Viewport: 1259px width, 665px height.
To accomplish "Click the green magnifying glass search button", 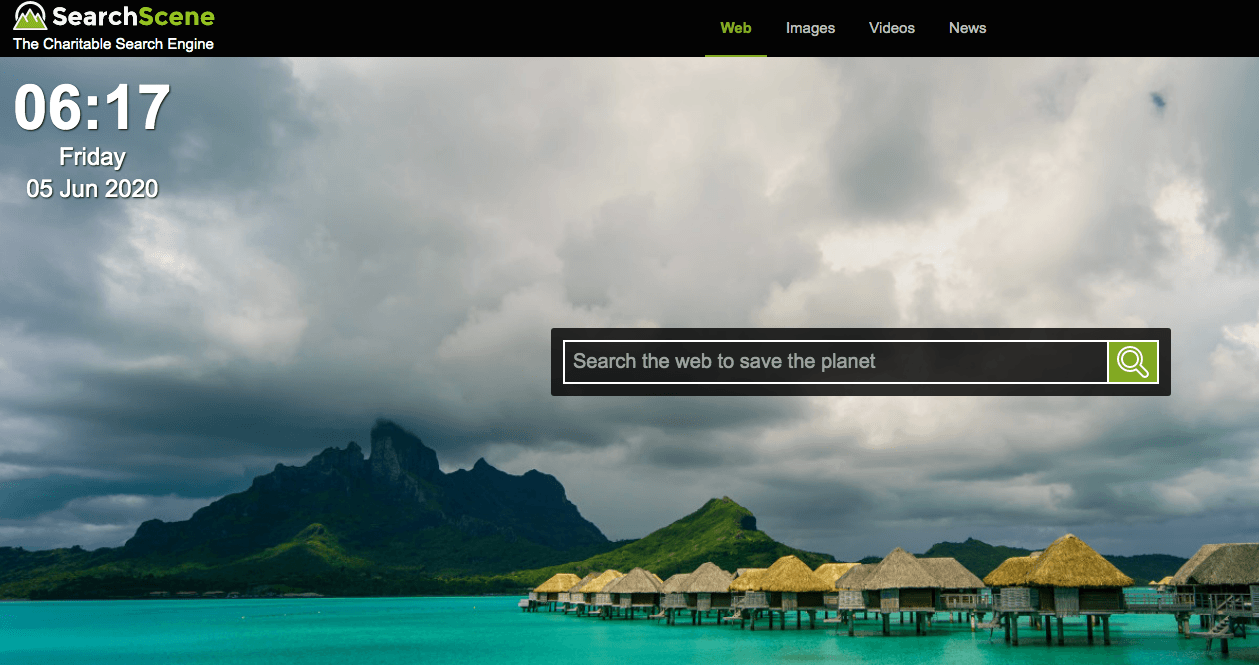I will (x=1133, y=362).
